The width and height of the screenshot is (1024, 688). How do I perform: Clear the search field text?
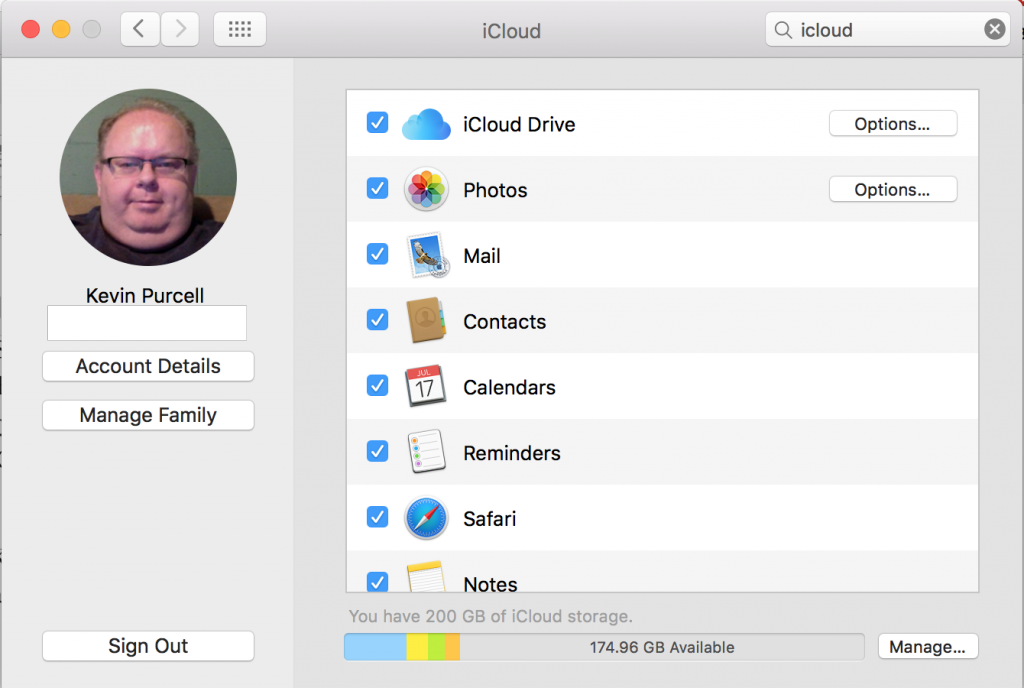(995, 29)
